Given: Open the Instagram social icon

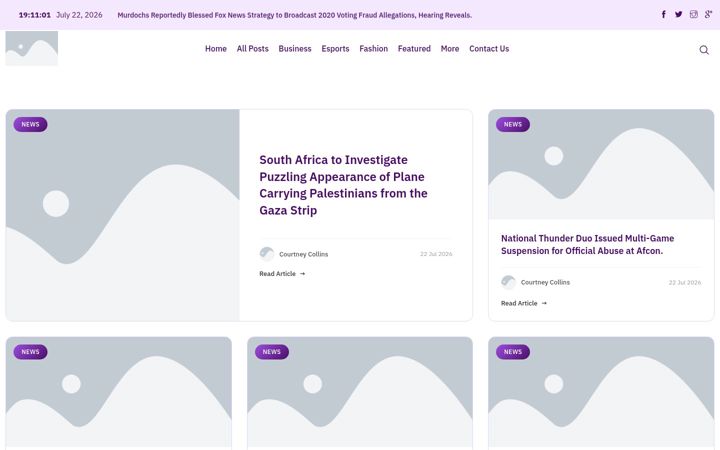Looking at the screenshot, I should click(x=694, y=14).
